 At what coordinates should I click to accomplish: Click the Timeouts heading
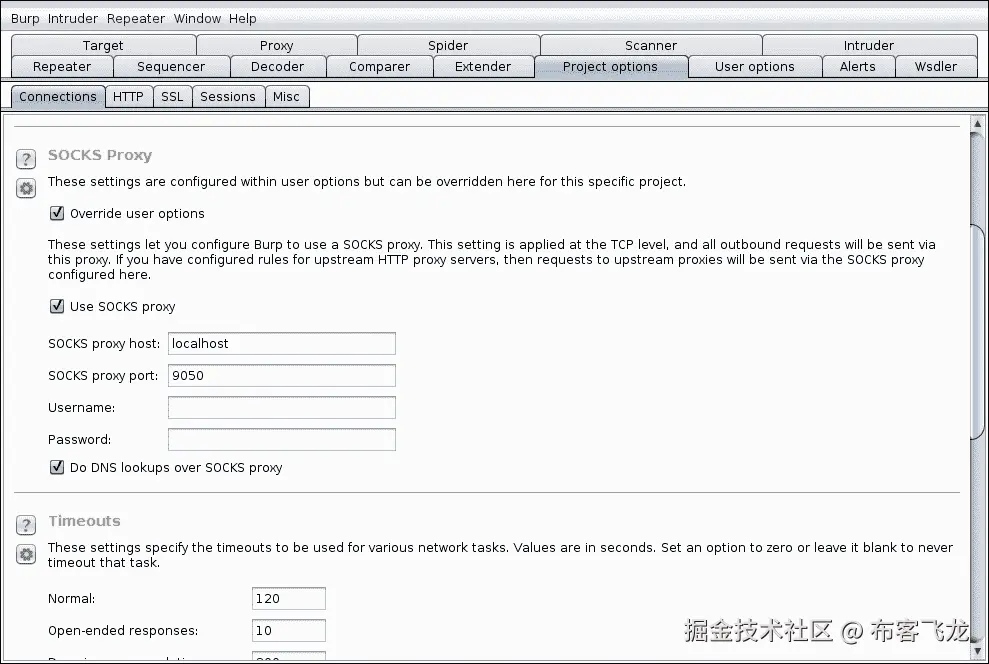tap(85, 521)
